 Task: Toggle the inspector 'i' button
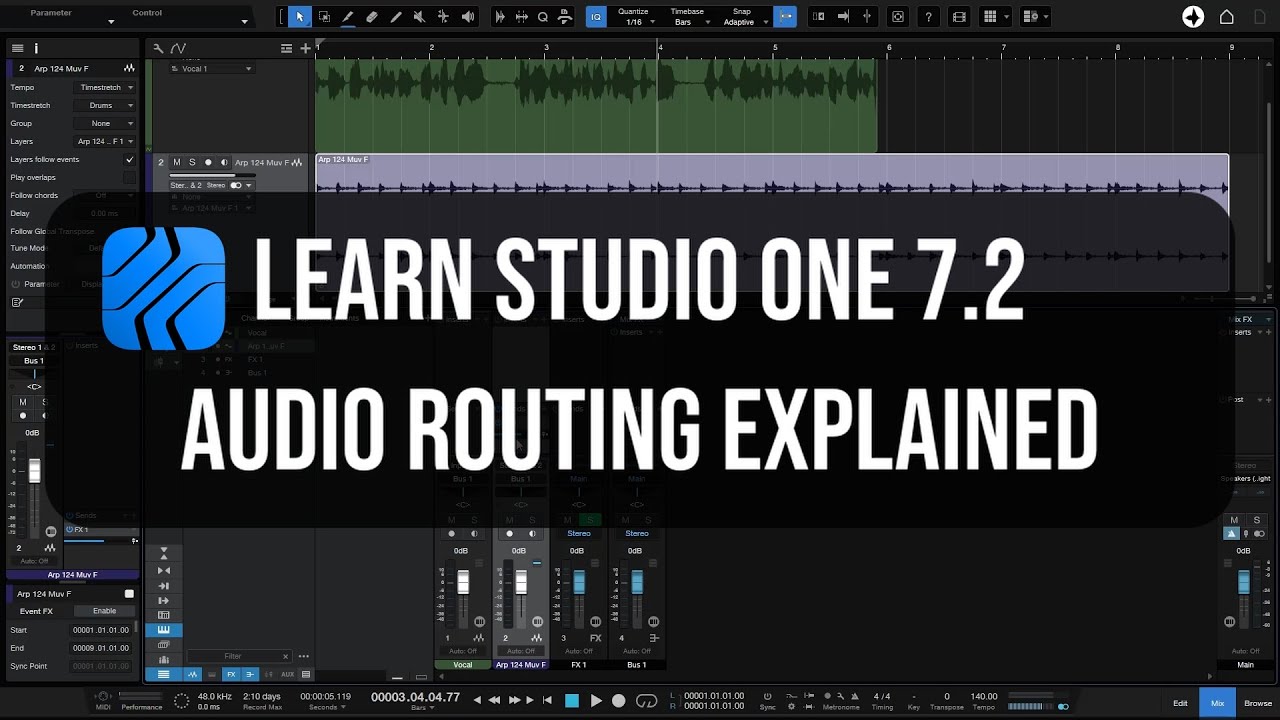(36, 48)
